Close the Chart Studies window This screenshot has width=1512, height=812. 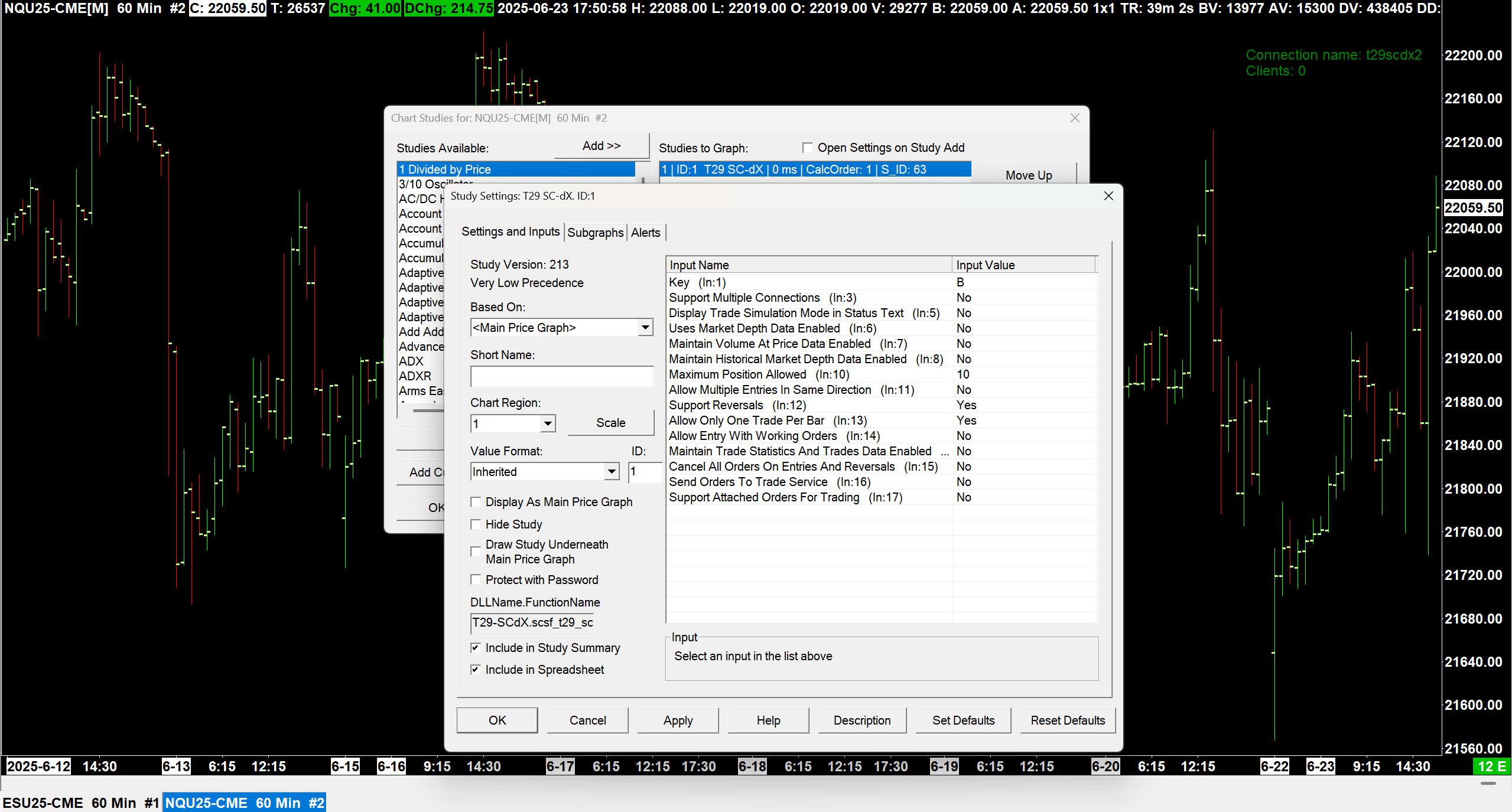click(1075, 118)
